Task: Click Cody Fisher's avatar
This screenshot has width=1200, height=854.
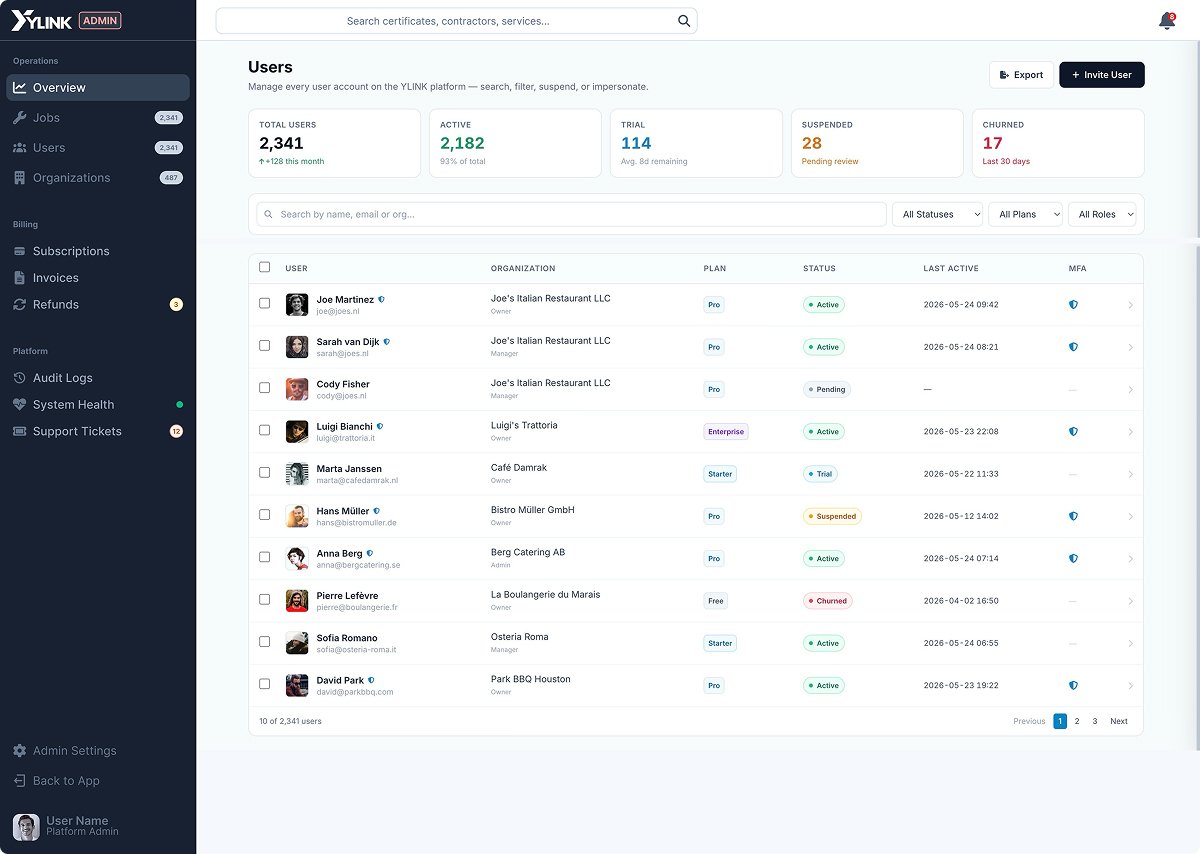Action: click(297, 389)
